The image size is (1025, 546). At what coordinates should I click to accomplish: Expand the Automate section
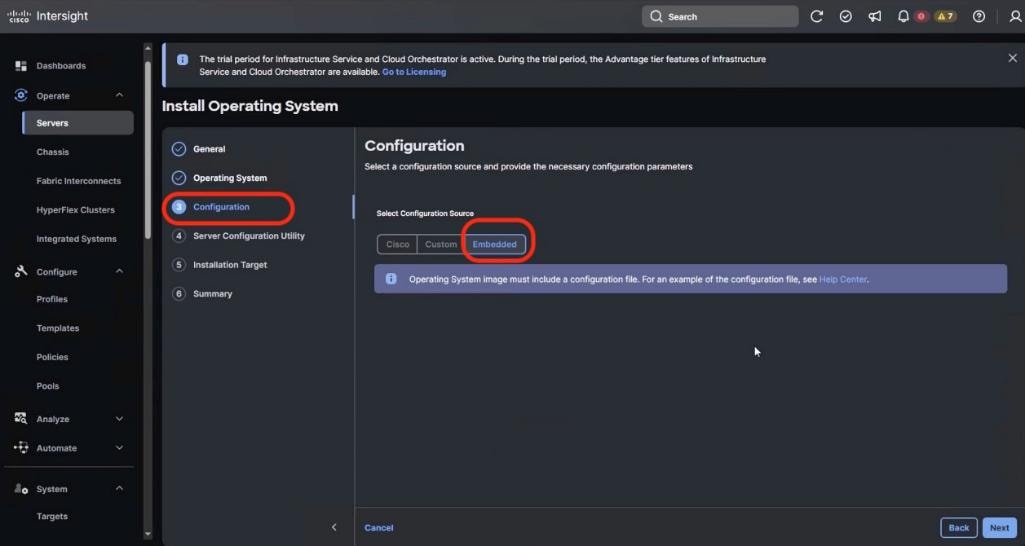(120, 448)
